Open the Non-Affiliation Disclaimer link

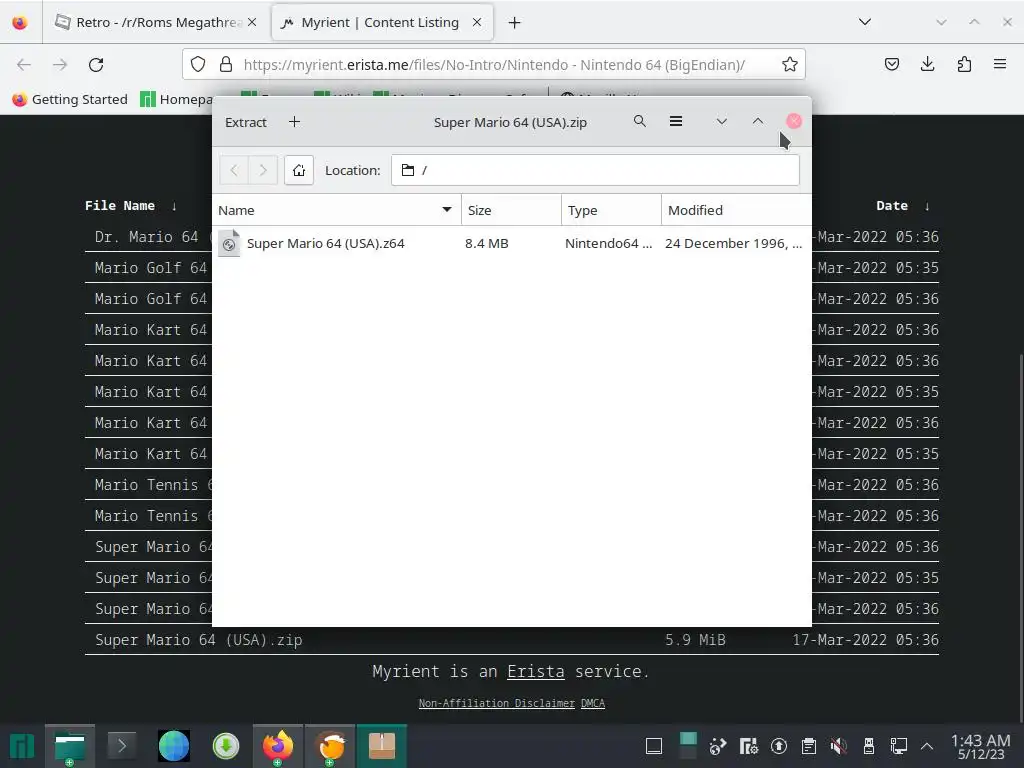(496, 703)
